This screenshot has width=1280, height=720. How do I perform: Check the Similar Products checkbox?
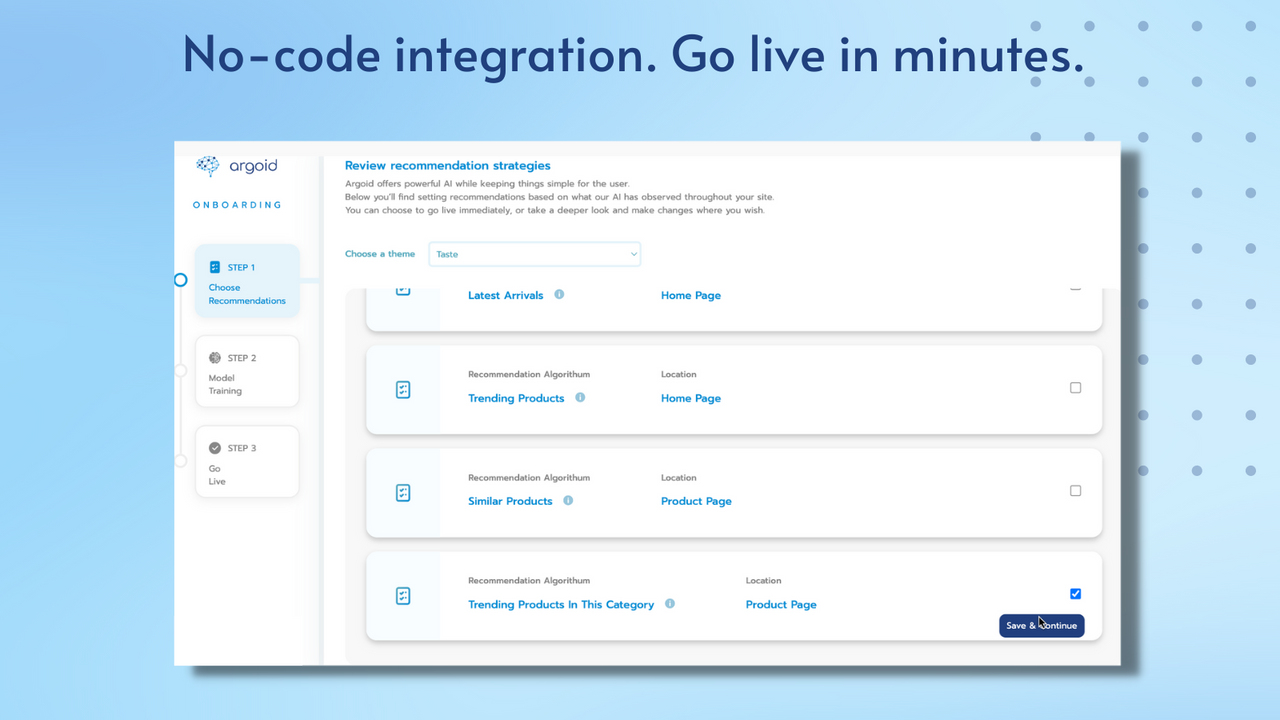pyautogui.click(x=1075, y=490)
